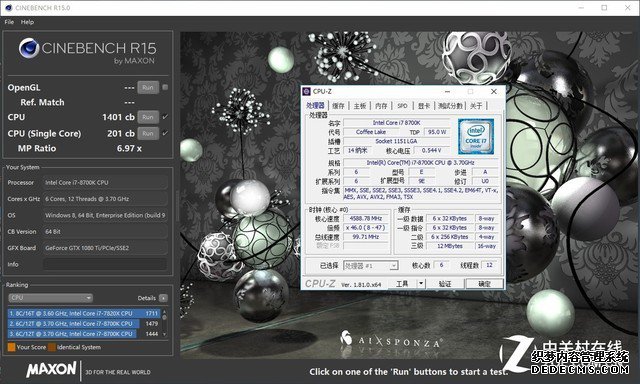Toggle the CPU test checkmark

point(165,117)
